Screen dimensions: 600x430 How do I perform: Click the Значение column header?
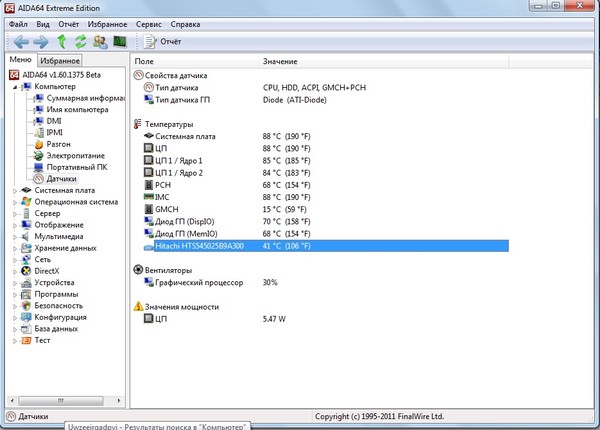pyautogui.click(x=384, y=61)
